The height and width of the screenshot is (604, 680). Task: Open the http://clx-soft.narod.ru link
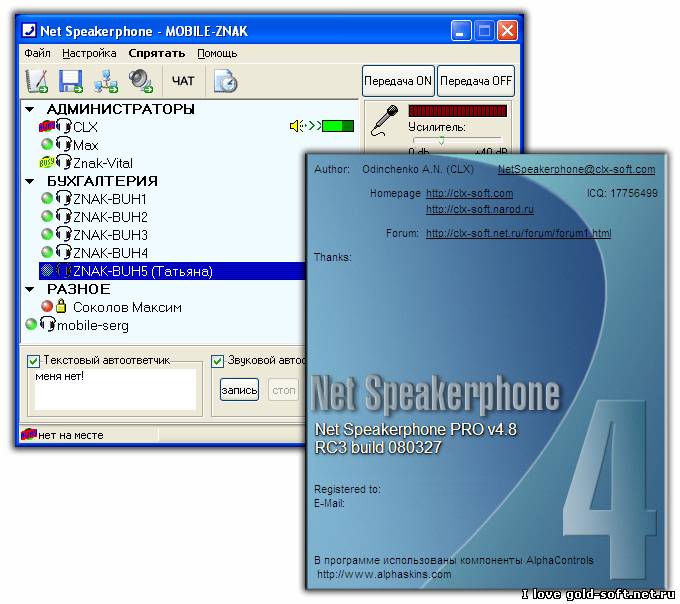tap(480, 209)
